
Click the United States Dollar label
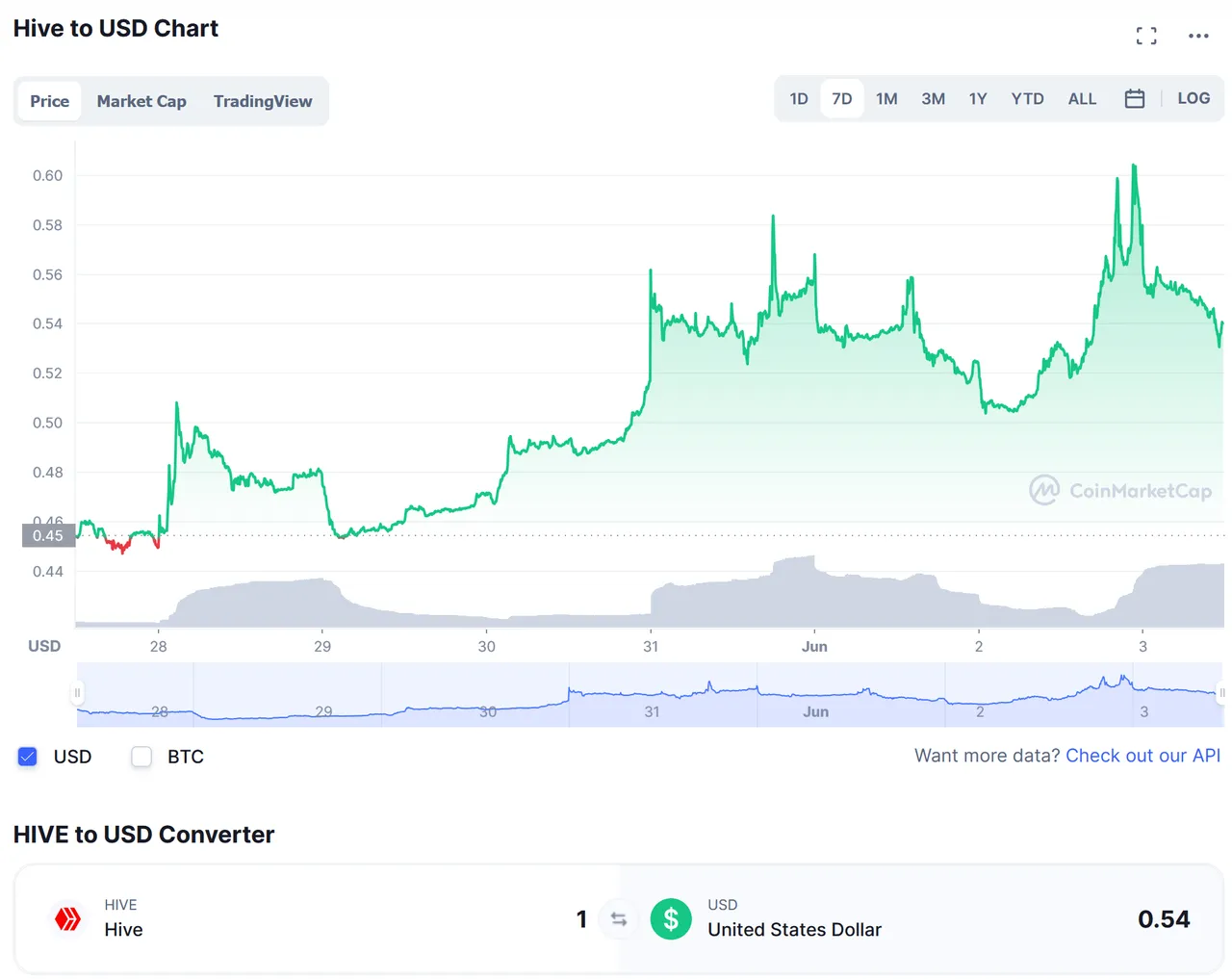794,929
